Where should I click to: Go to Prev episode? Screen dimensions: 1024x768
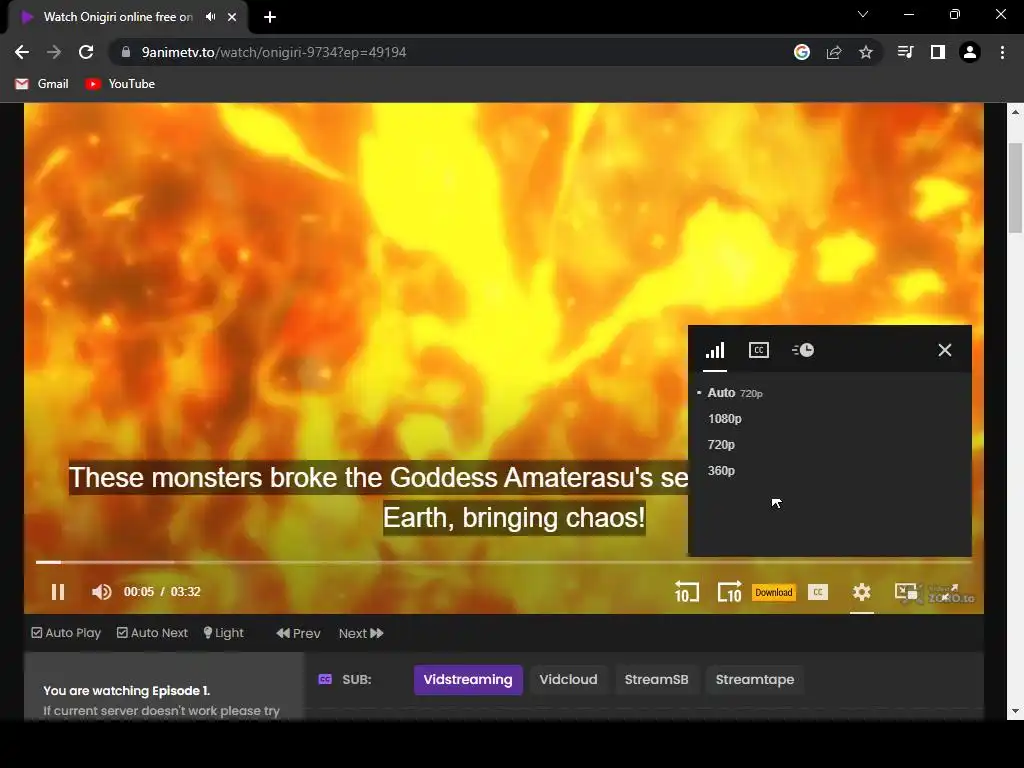pos(298,633)
